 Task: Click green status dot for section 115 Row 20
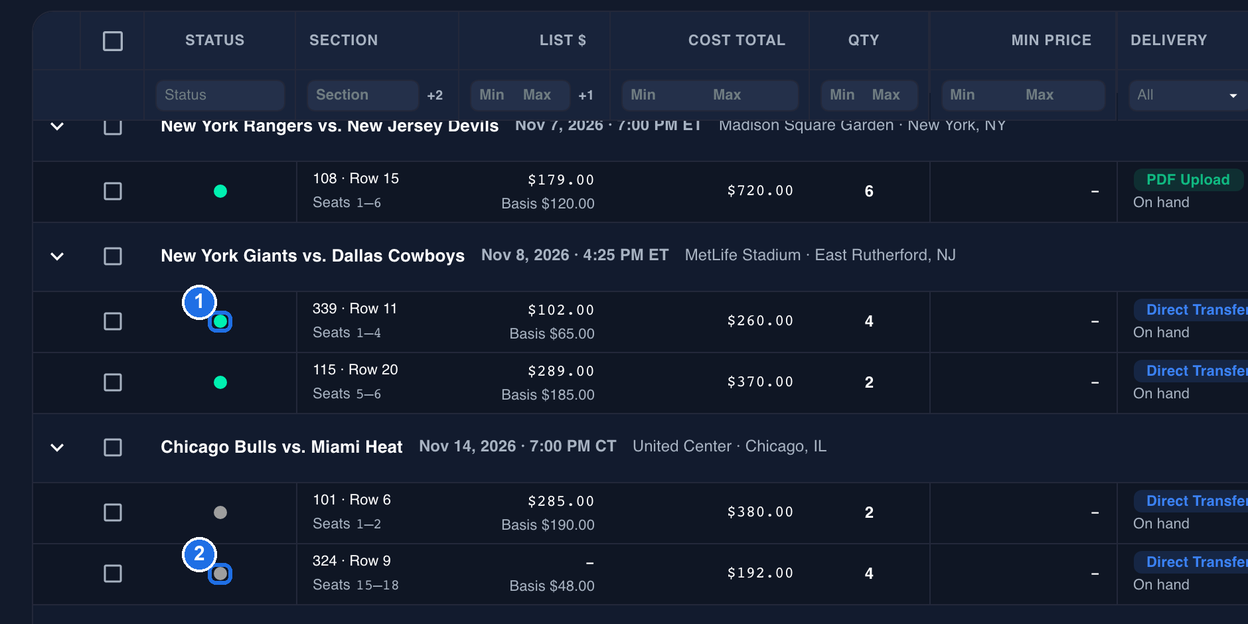point(220,382)
